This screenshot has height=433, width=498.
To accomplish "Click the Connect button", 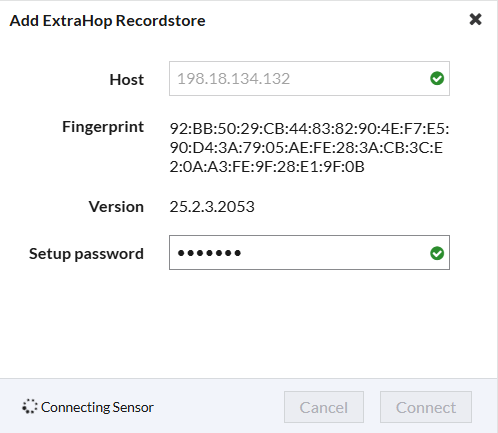I will click(x=426, y=407).
